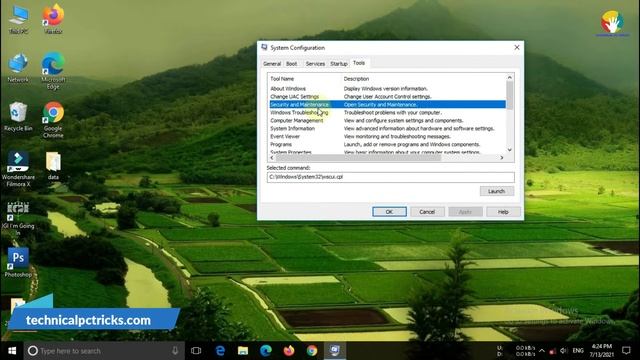The height and width of the screenshot is (360, 640).
Task: Click the Selected command text field
Action: [391, 177]
